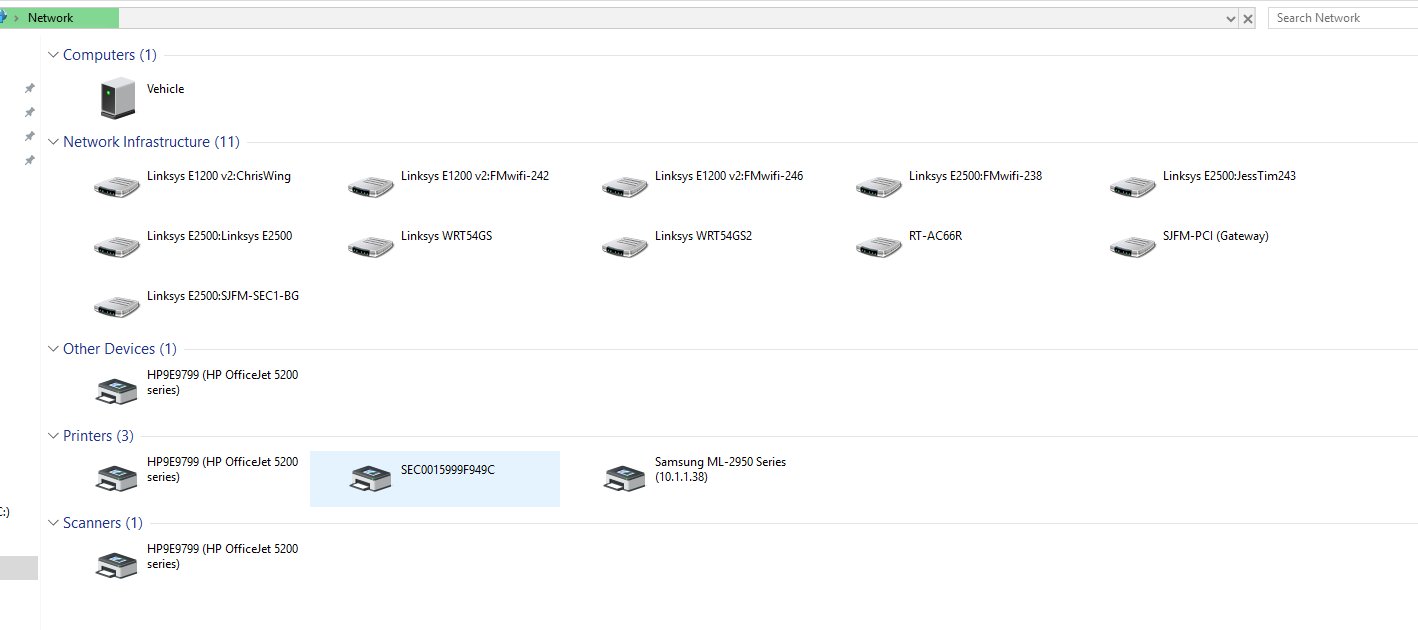Viewport: 1418px width, 630px height.
Task: Select Samsung ML-2950 Series printer icon
Action: click(625, 478)
